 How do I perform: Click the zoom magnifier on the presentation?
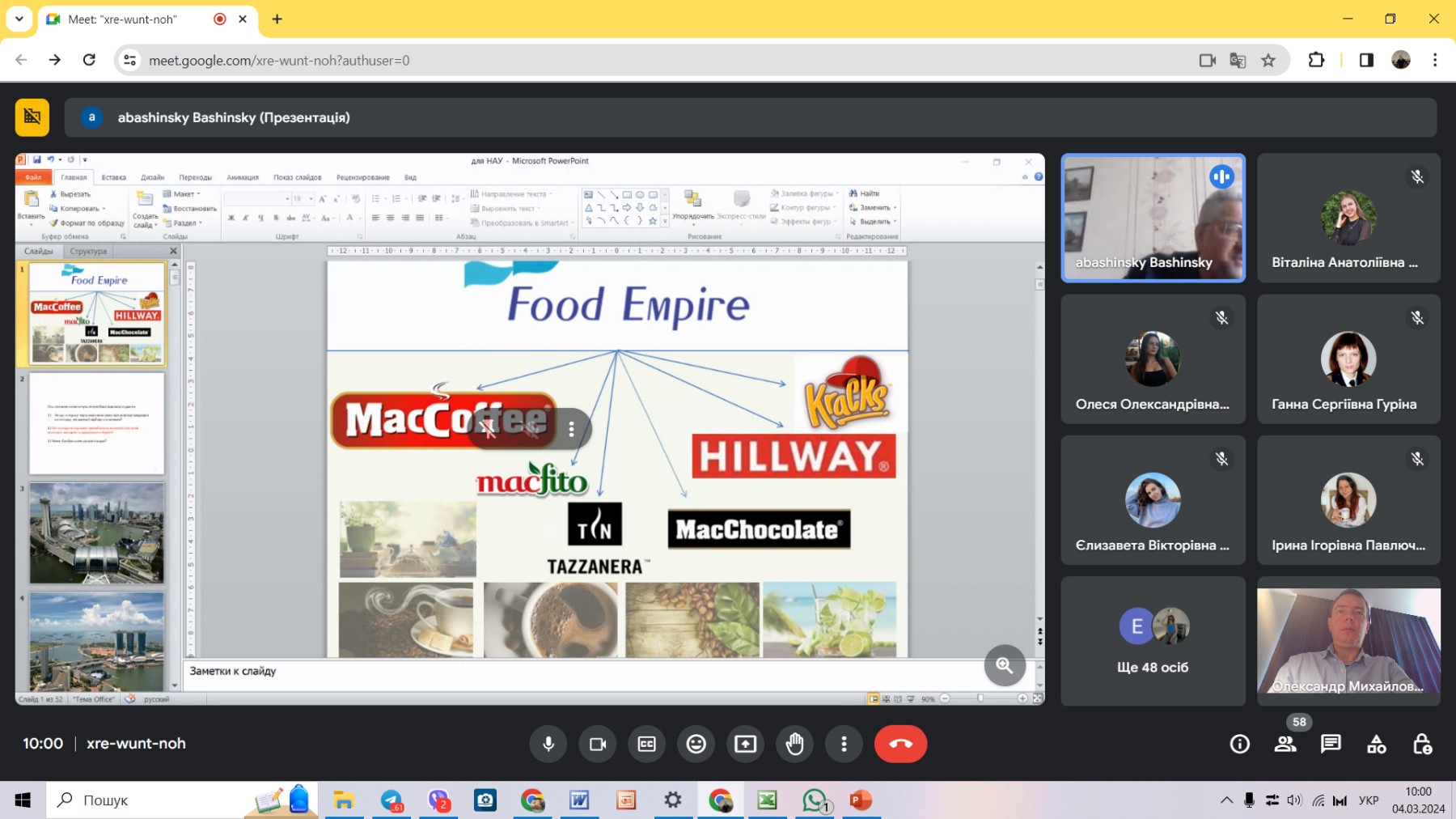point(1005,665)
